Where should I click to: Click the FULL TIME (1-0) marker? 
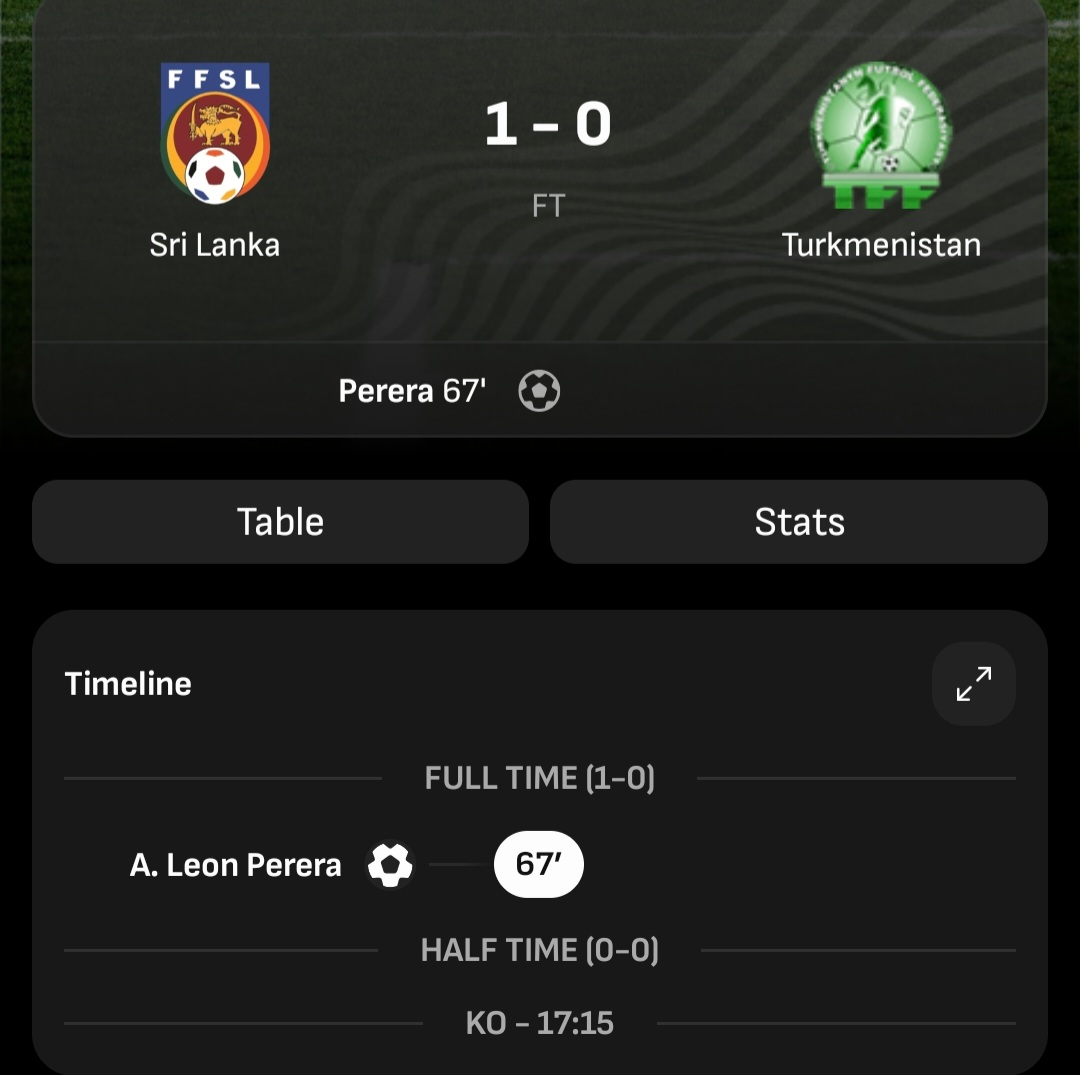[539, 778]
